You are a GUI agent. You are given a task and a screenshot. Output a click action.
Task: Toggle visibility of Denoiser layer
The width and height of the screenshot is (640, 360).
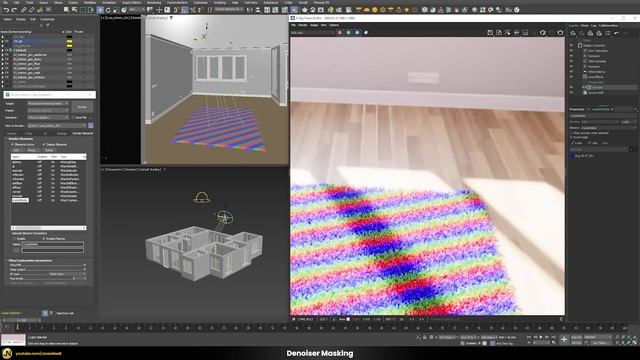[x=571, y=87]
